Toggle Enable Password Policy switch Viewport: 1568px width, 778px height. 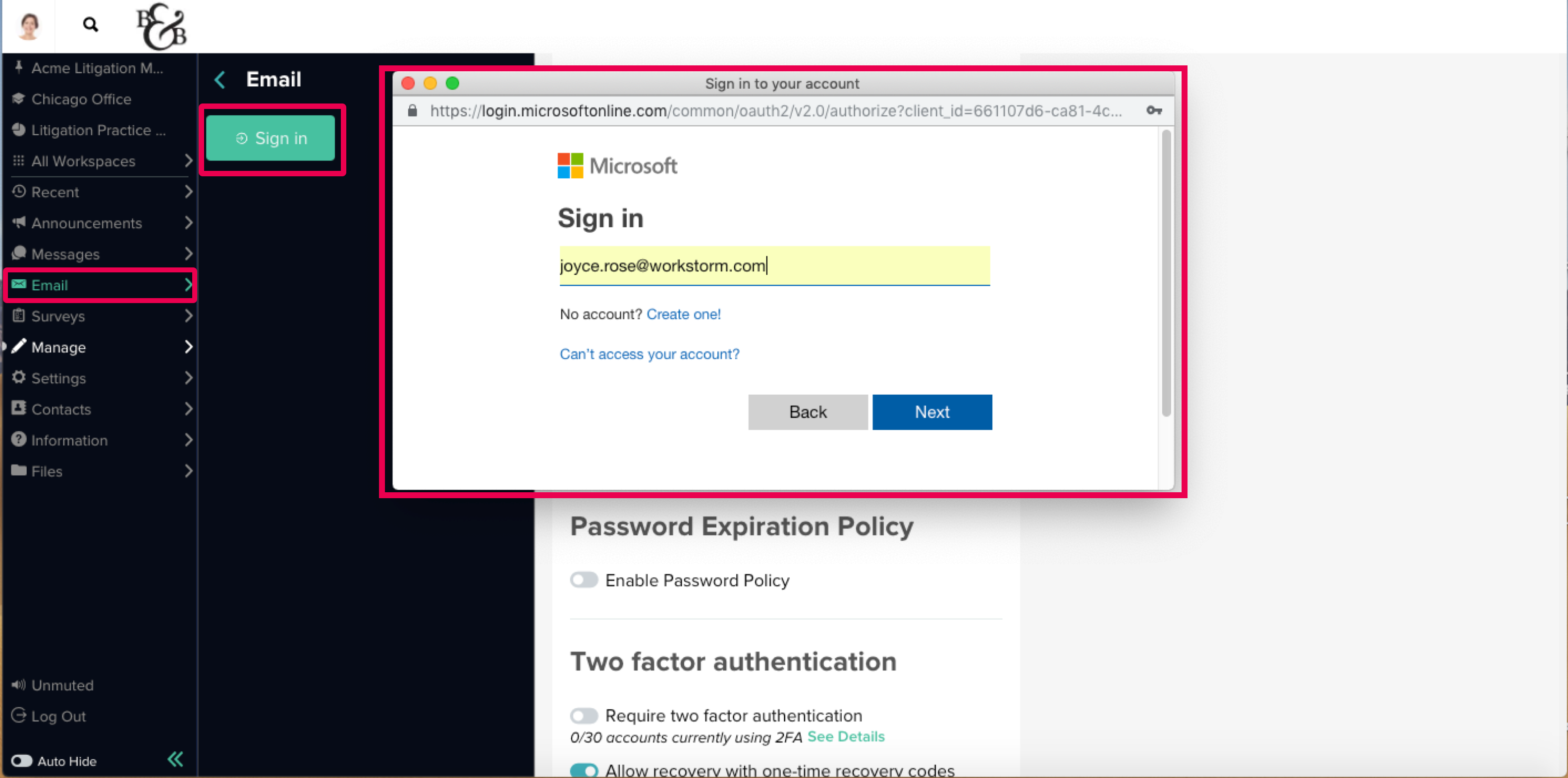pos(584,580)
